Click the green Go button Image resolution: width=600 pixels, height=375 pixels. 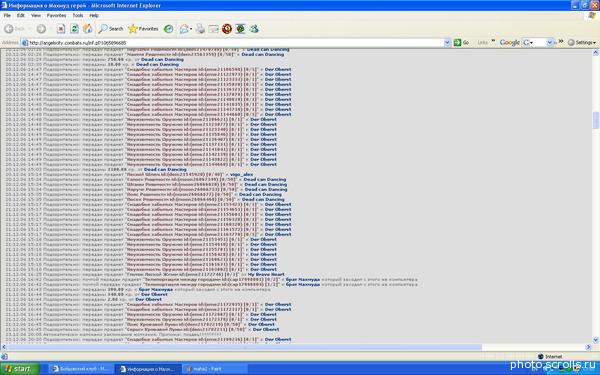pos(461,42)
